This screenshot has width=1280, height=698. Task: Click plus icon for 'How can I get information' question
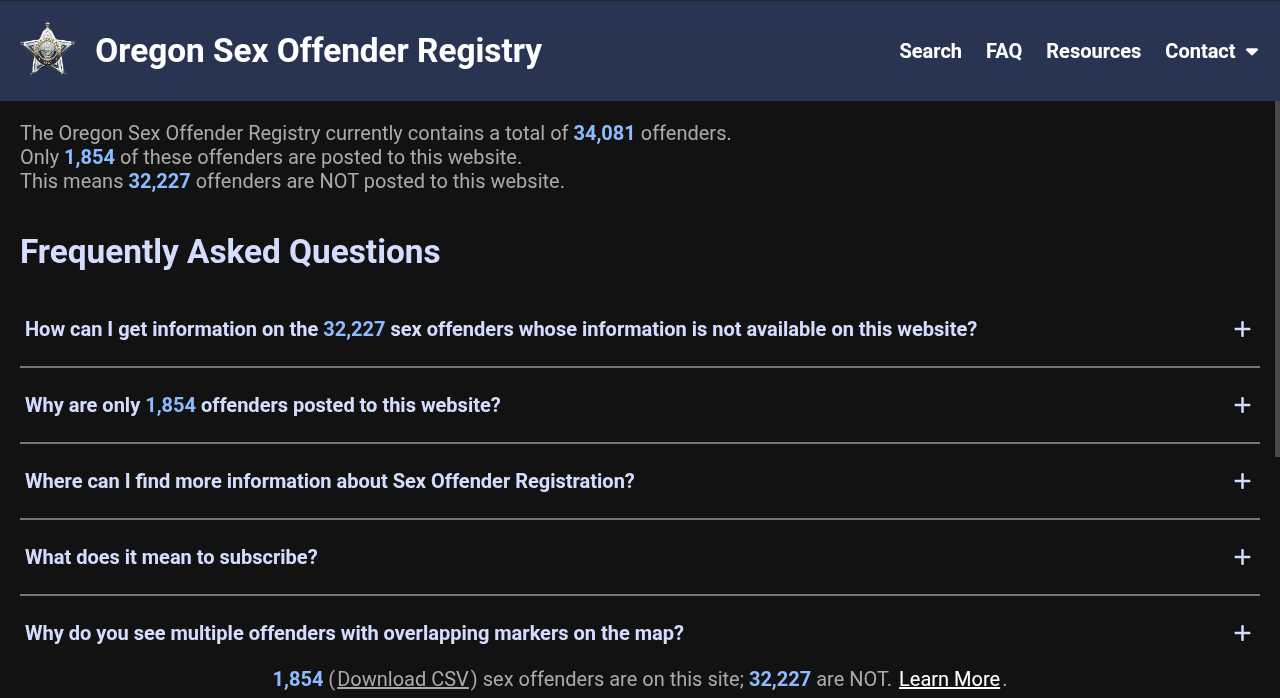(x=1242, y=329)
